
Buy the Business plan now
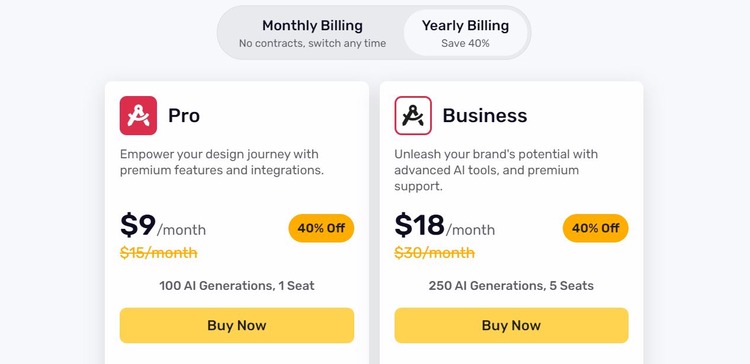click(x=511, y=325)
